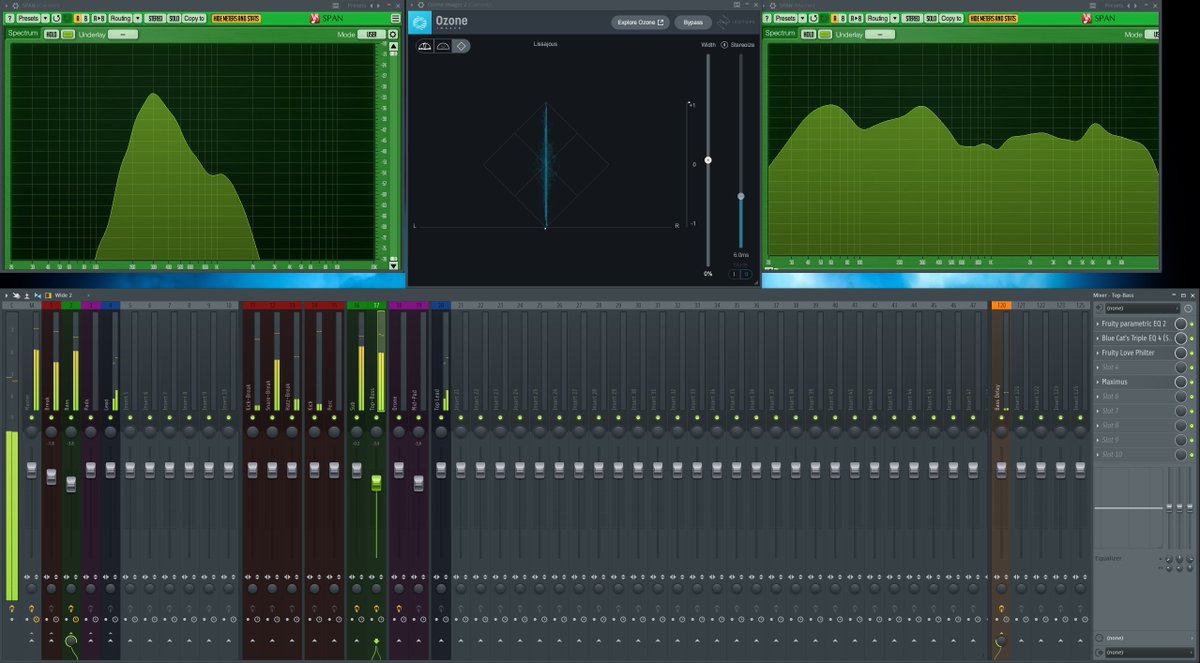Open Presets in left SPAN window
The height and width of the screenshot is (663, 1200).
click(28, 18)
